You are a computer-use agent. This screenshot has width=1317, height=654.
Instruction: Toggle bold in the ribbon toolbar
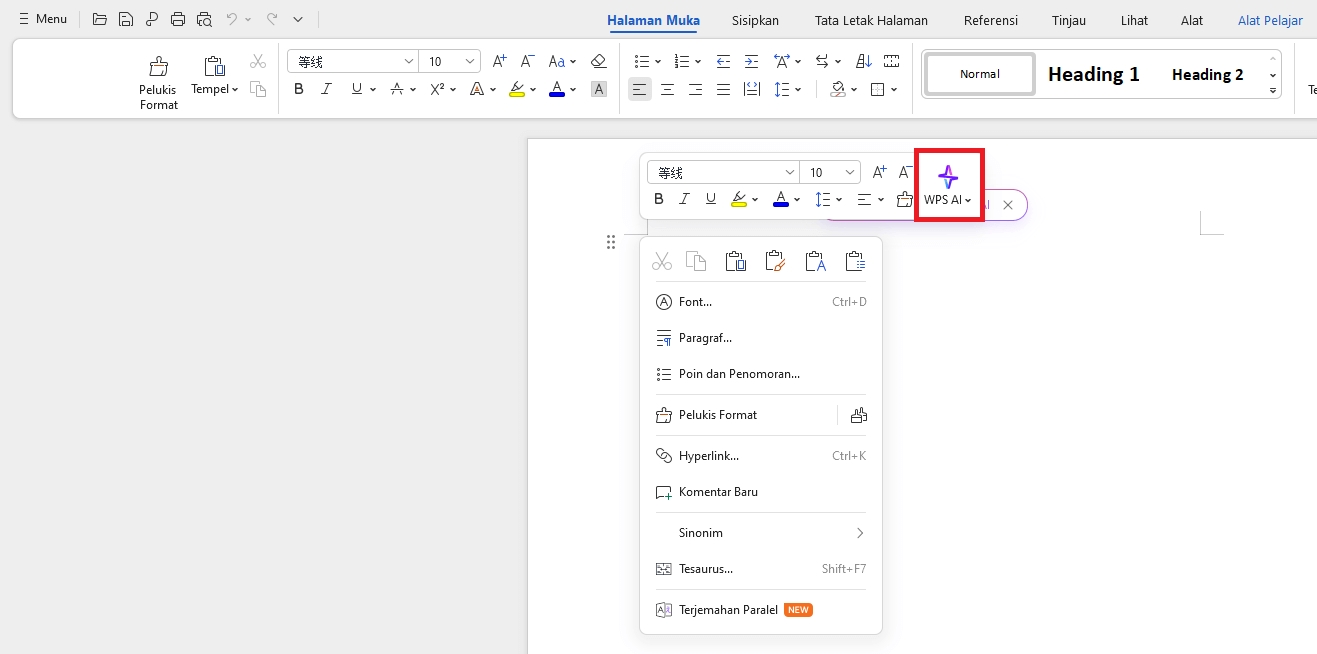tap(298, 89)
